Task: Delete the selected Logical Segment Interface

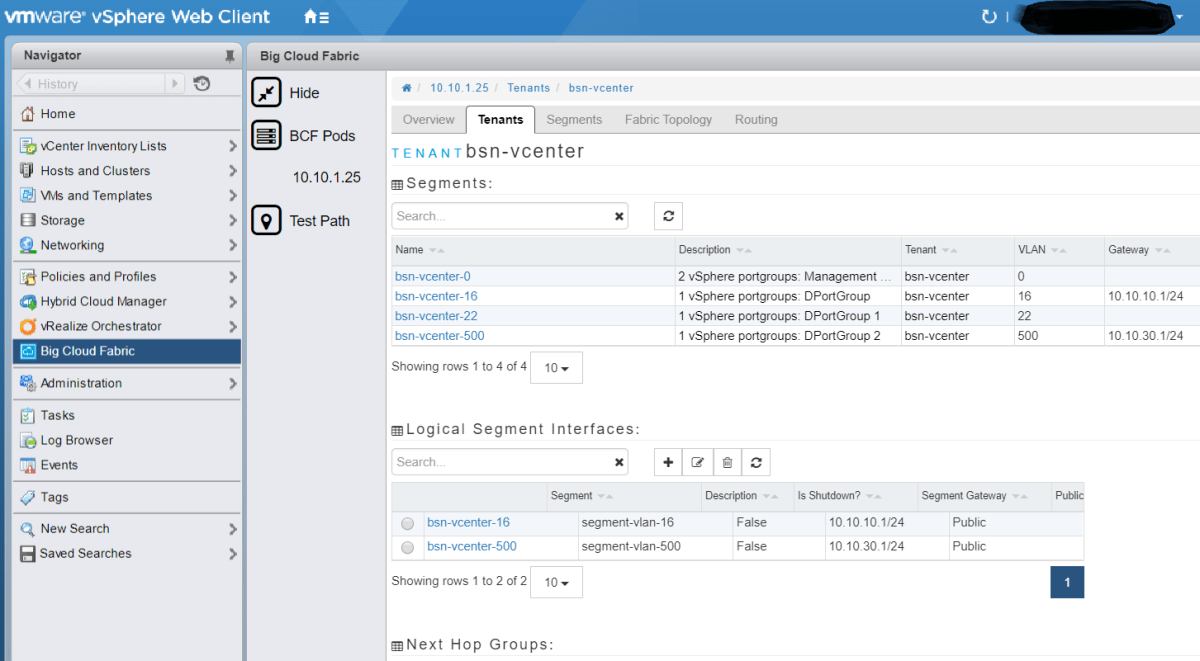Action: click(x=727, y=462)
